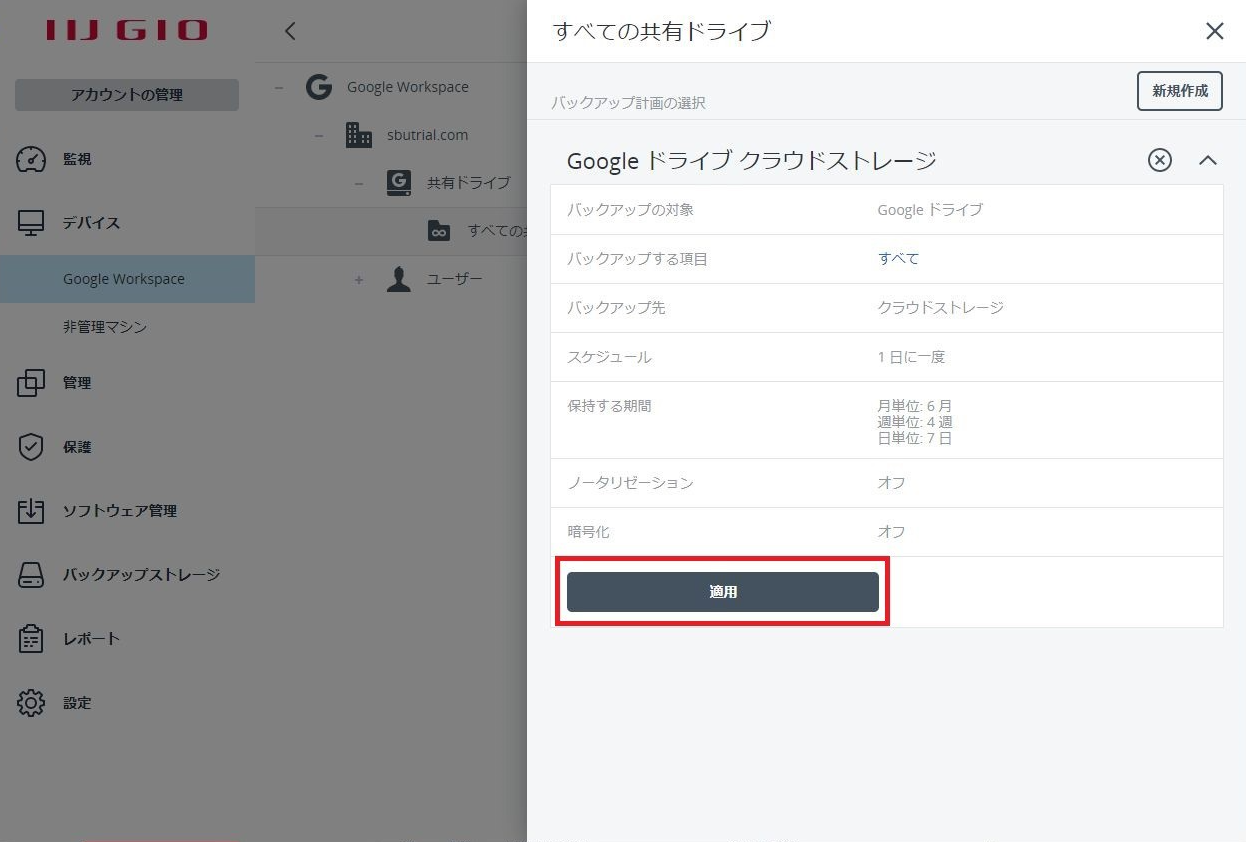Open the バックアップストレージ menu label
Image resolution: width=1246 pixels, height=842 pixels.
tap(142, 575)
